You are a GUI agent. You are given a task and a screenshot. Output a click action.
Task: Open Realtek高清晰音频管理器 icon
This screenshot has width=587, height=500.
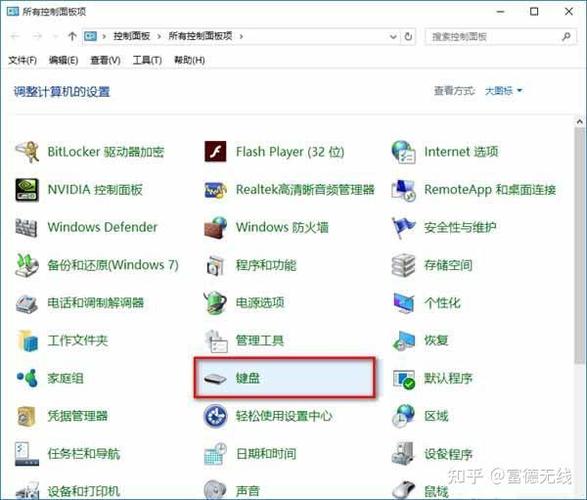215,190
